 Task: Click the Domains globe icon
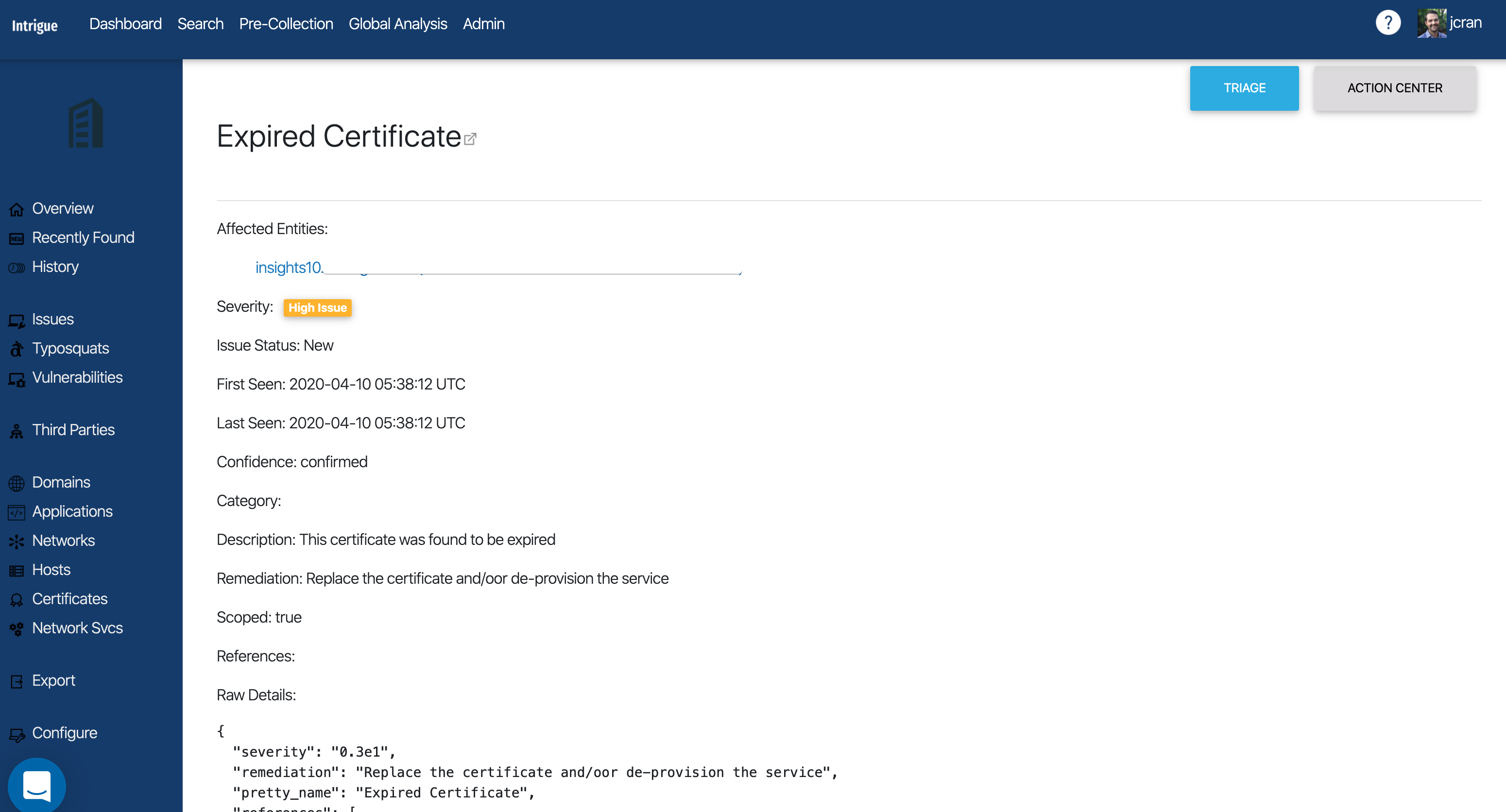point(17,483)
